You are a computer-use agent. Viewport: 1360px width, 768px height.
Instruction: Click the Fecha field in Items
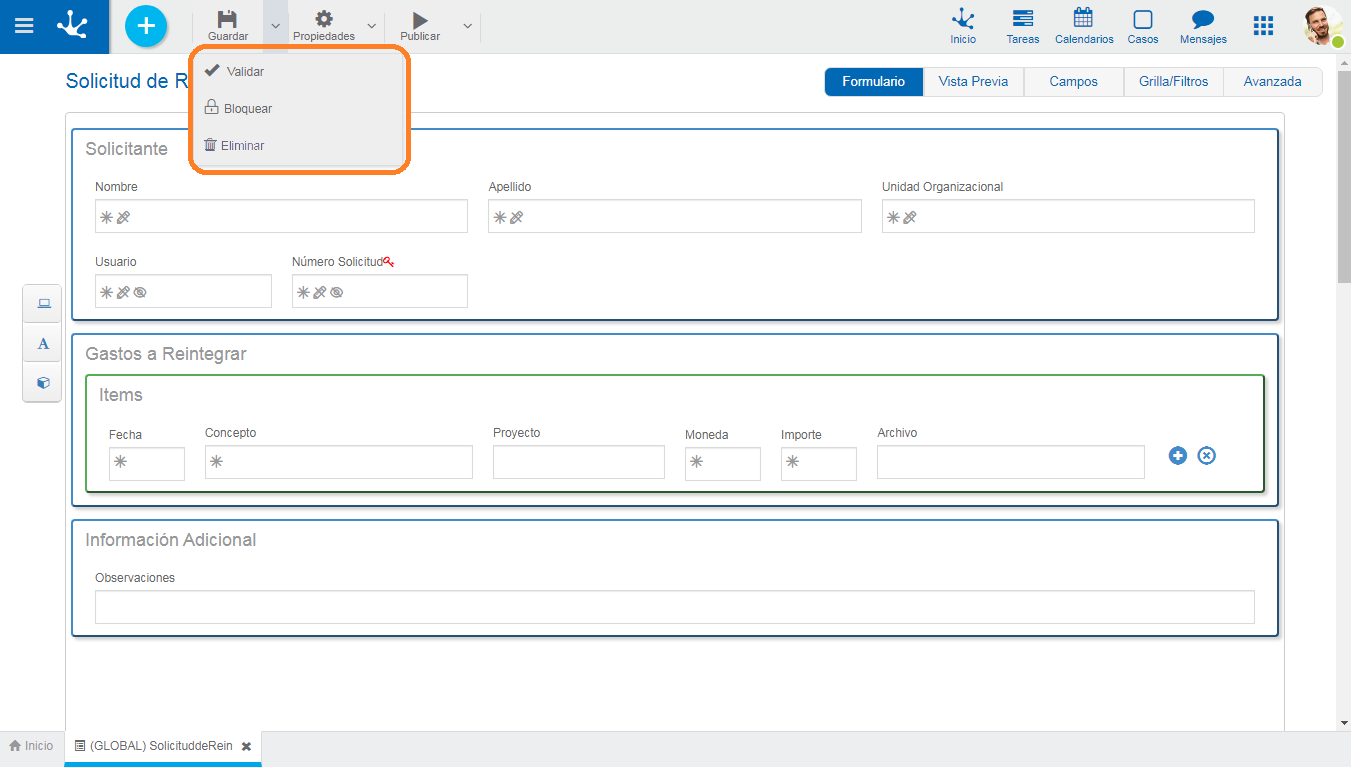[147, 464]
